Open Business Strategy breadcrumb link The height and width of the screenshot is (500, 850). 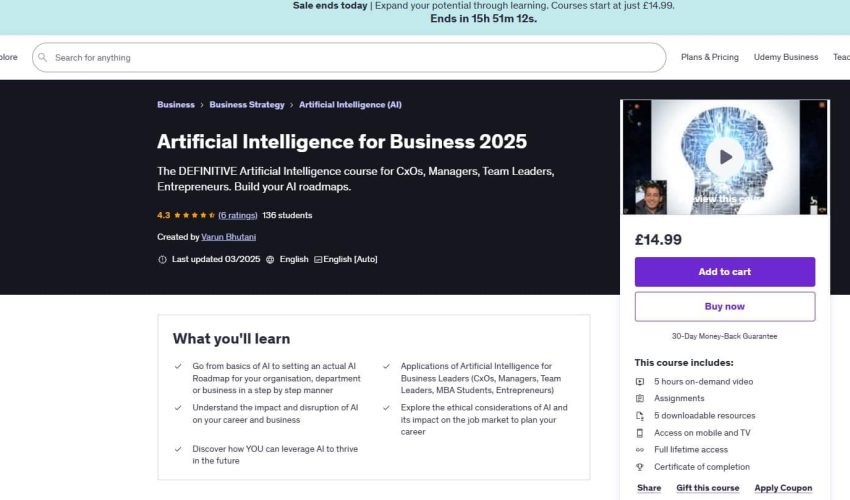(x=247, y=105)
